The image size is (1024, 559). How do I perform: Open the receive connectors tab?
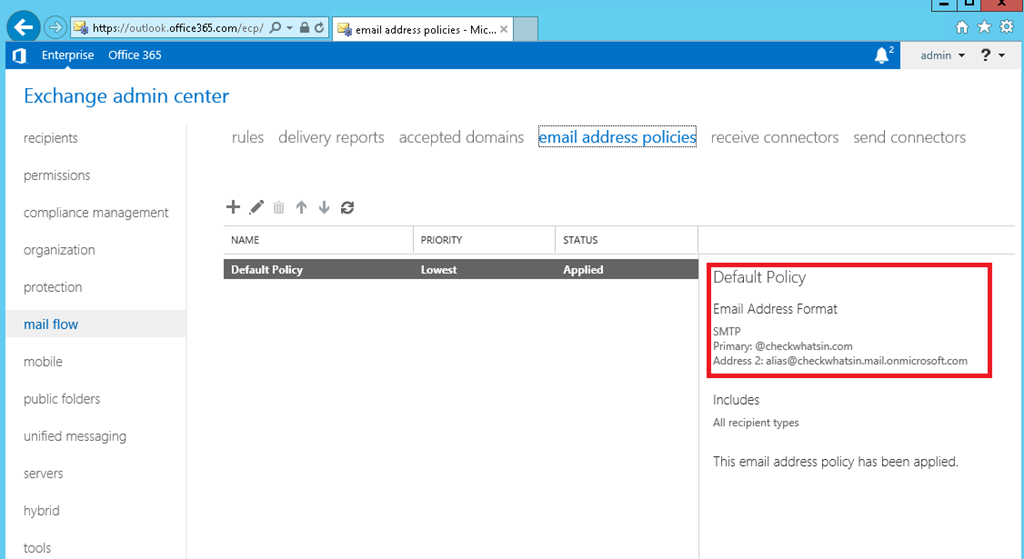(775, 137)
